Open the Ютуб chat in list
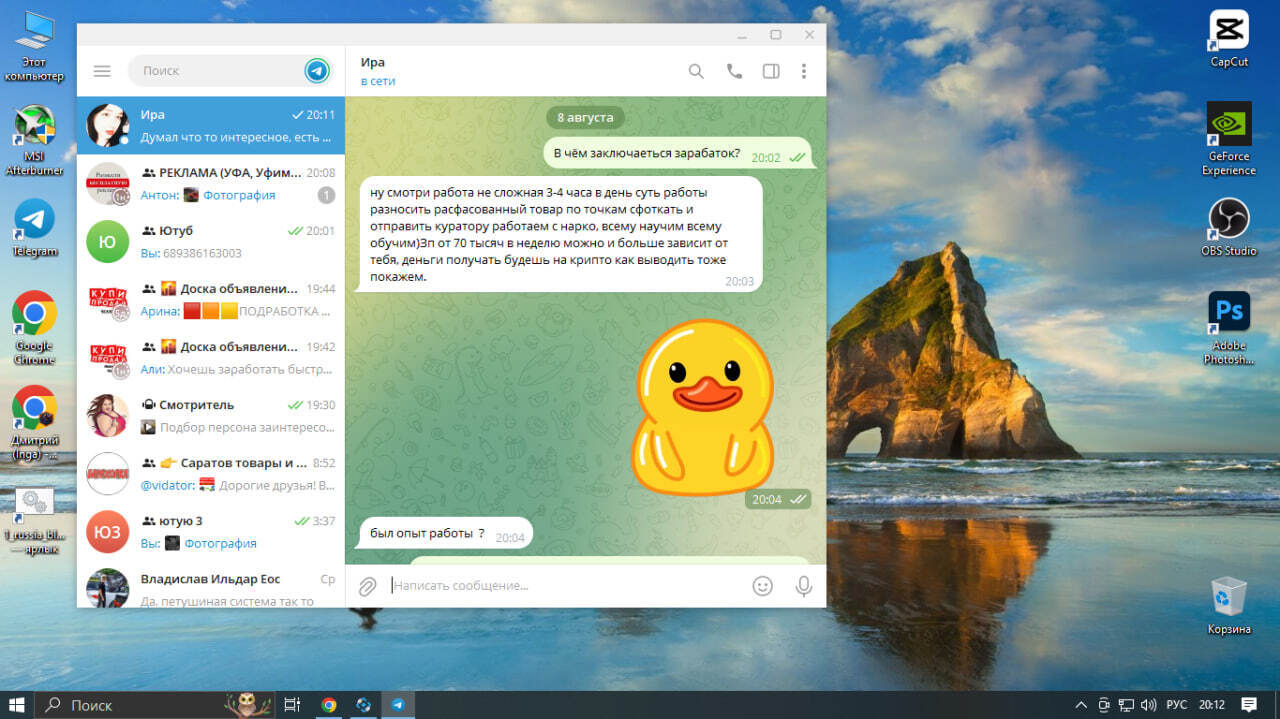1280x719 pixels. click(210, 241)
